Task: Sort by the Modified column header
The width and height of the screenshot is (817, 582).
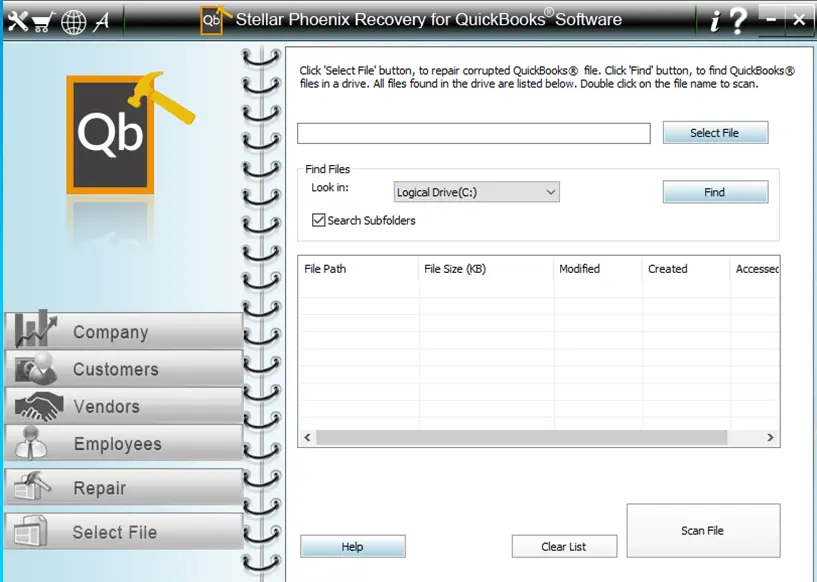Action: click(x=598, y=269)
